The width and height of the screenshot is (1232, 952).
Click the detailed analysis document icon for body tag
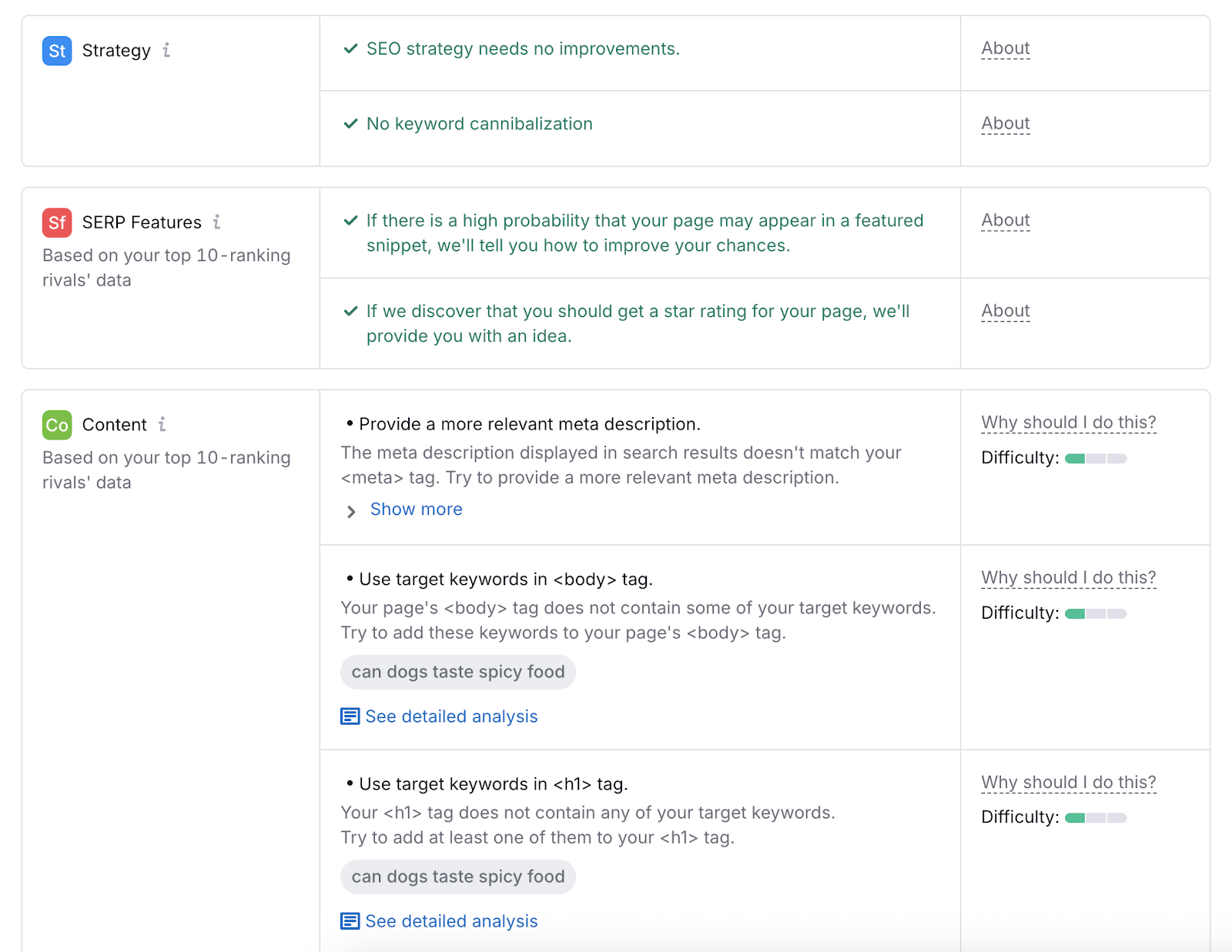(350, 716)
